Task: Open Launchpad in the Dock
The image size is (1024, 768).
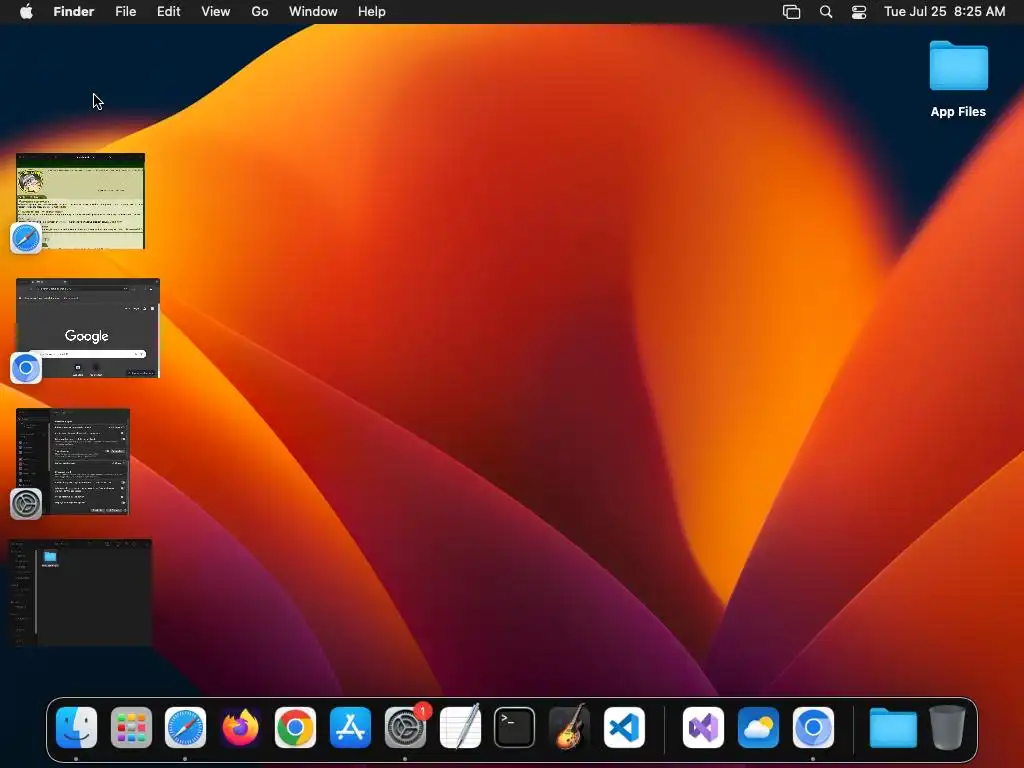Action: (131, 728)
